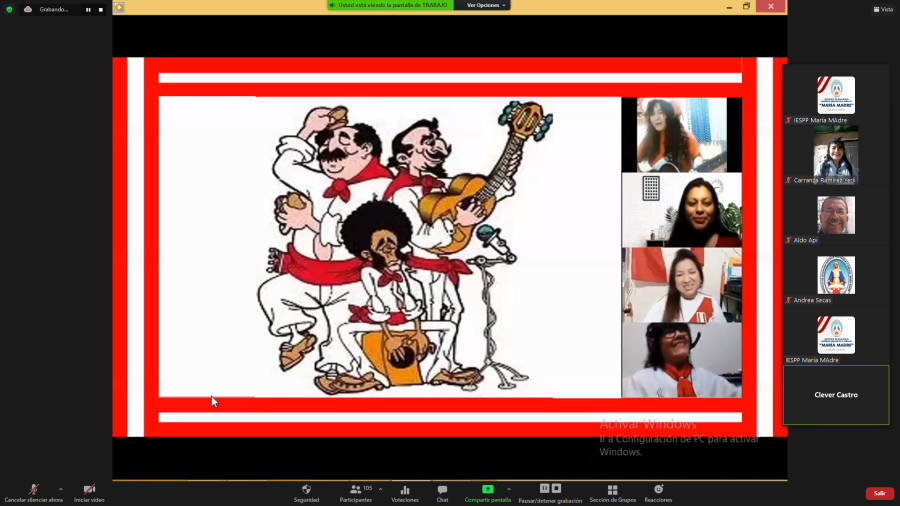
Task: Expand share screen options caret
Action: pos(509,489)
